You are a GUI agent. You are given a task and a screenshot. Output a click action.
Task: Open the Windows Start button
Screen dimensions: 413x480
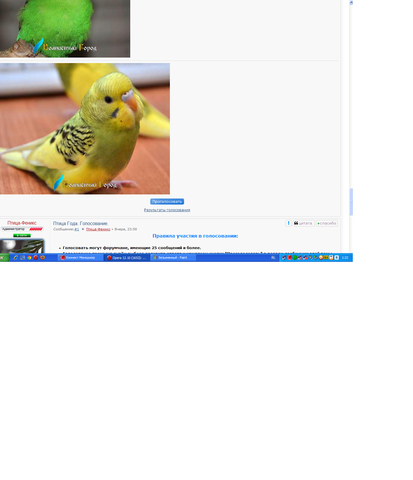pos(4,258)
